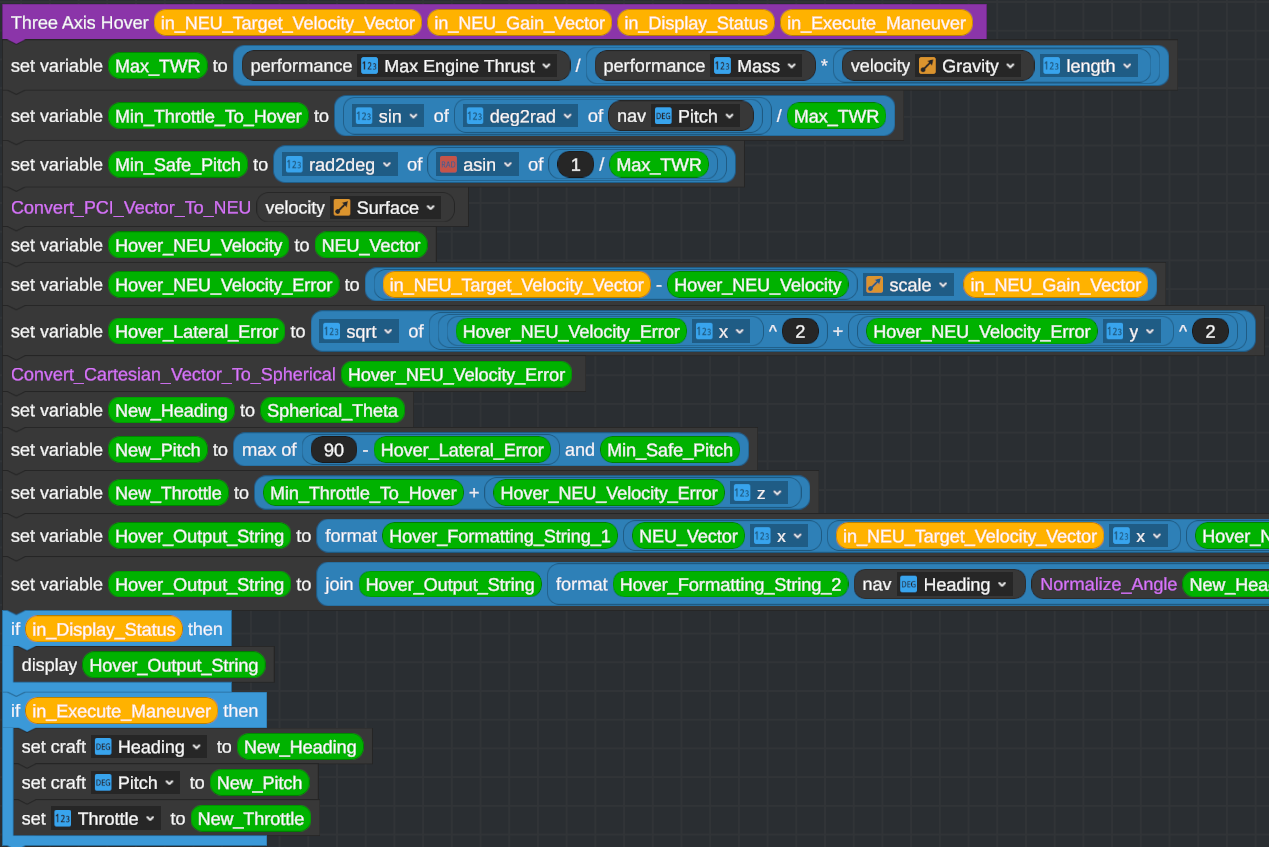The image size is (1269, 847).
Task: Click in_Execute_Maneuver parameter in the header
Action: [876, 22]
